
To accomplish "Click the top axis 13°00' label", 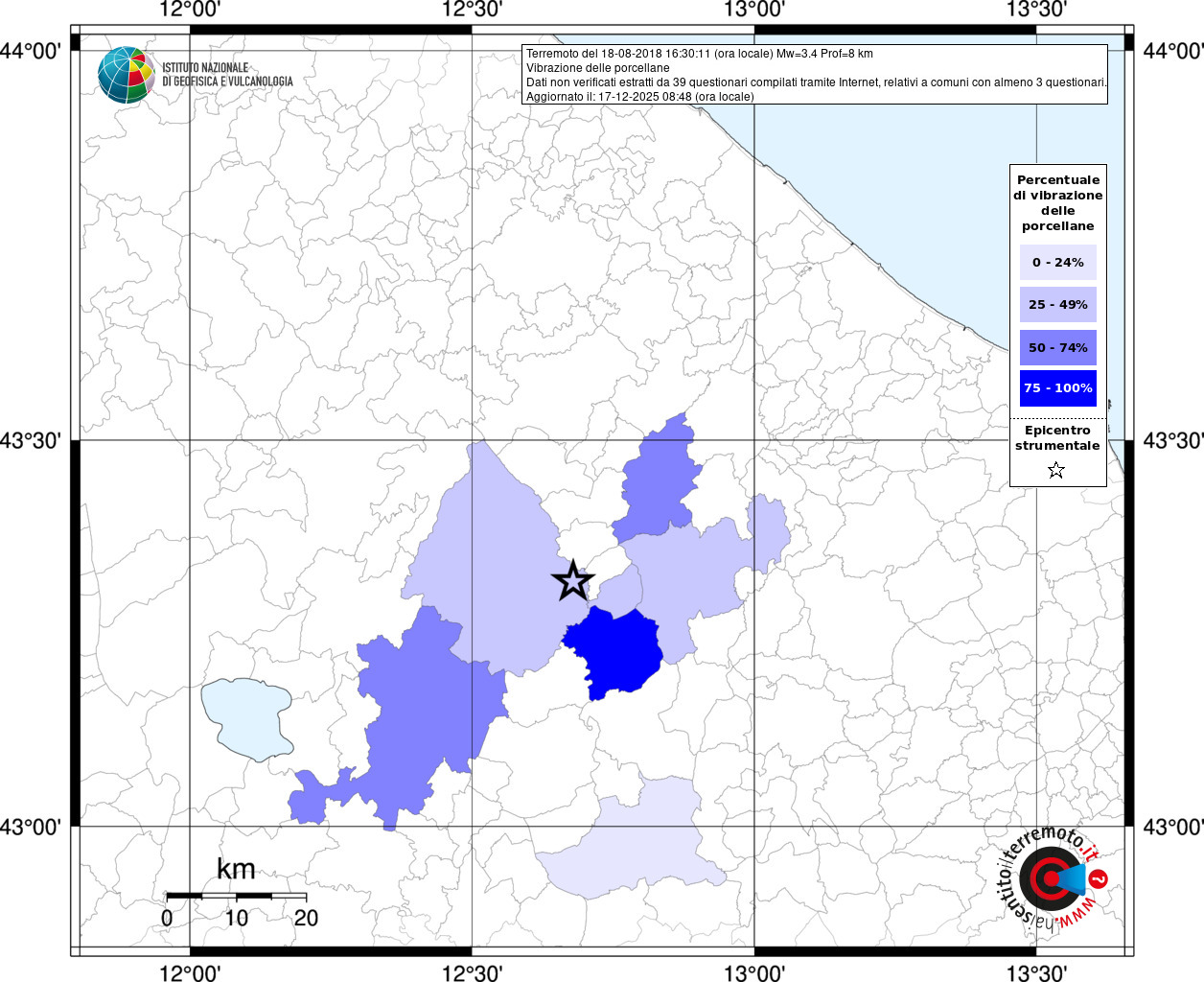I will click(754, 10).
